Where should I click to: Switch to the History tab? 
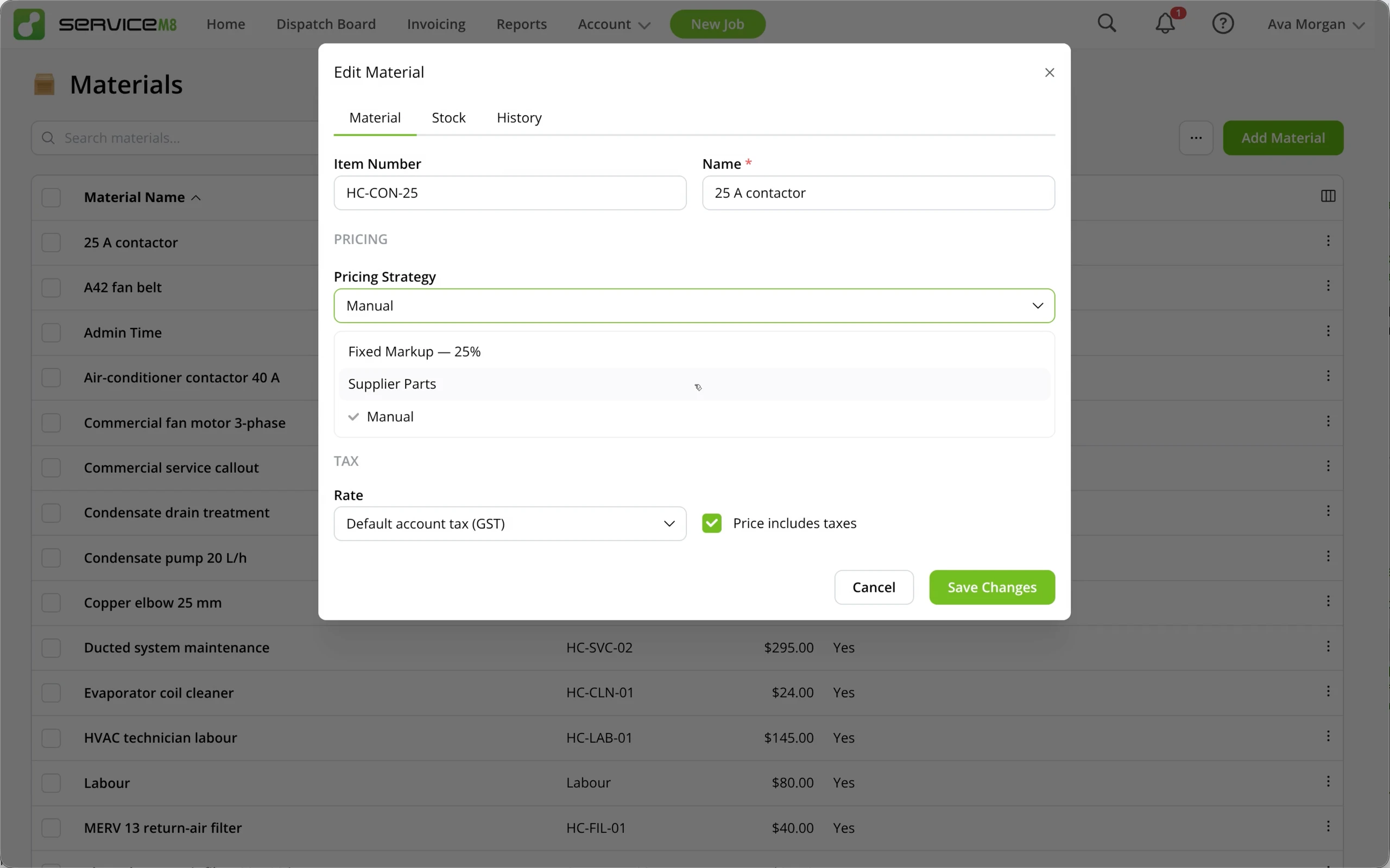pyautogui.click(x=519, y=118)
